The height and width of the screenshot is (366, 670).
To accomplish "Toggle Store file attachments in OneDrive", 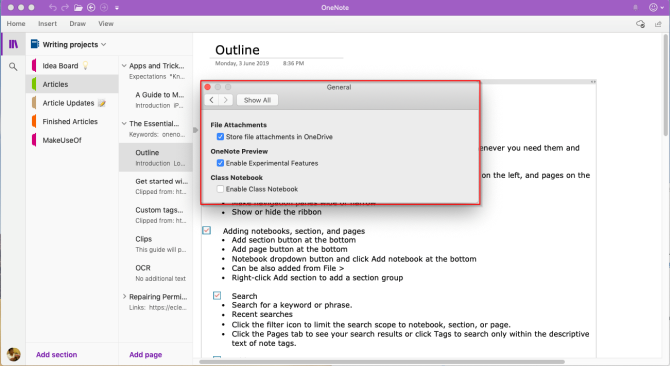I will (220, 137).
